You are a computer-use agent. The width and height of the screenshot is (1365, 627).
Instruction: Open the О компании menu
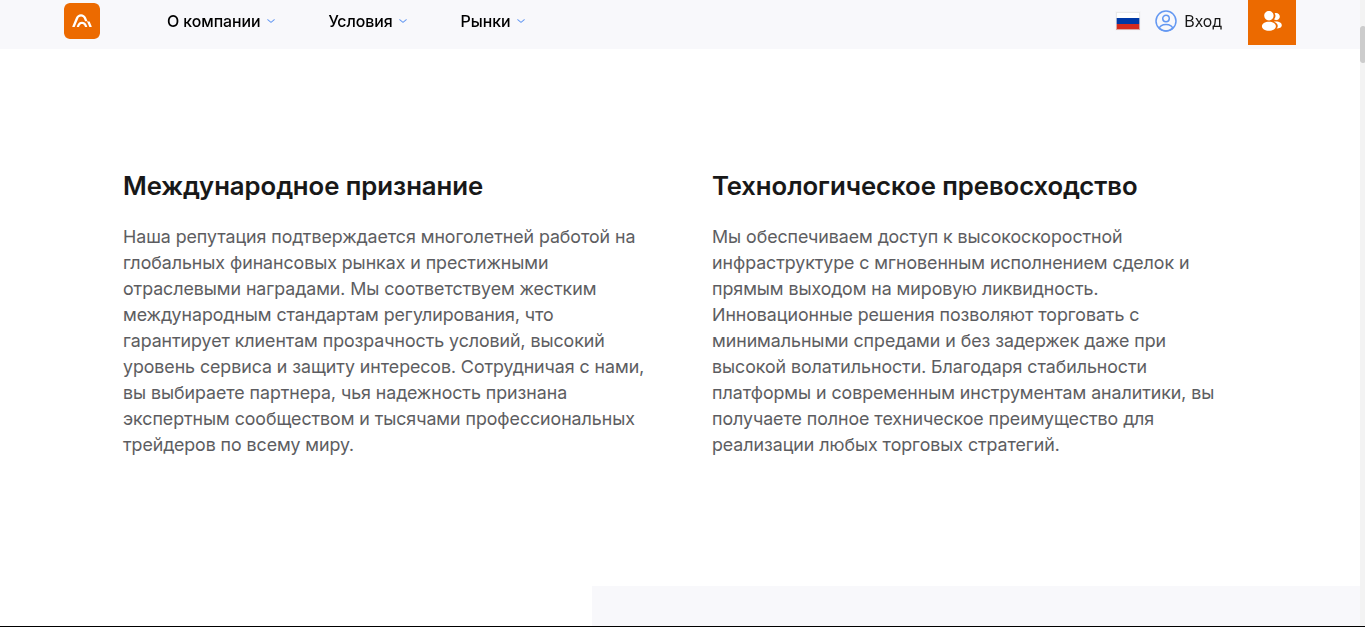[x=213, y=21]
